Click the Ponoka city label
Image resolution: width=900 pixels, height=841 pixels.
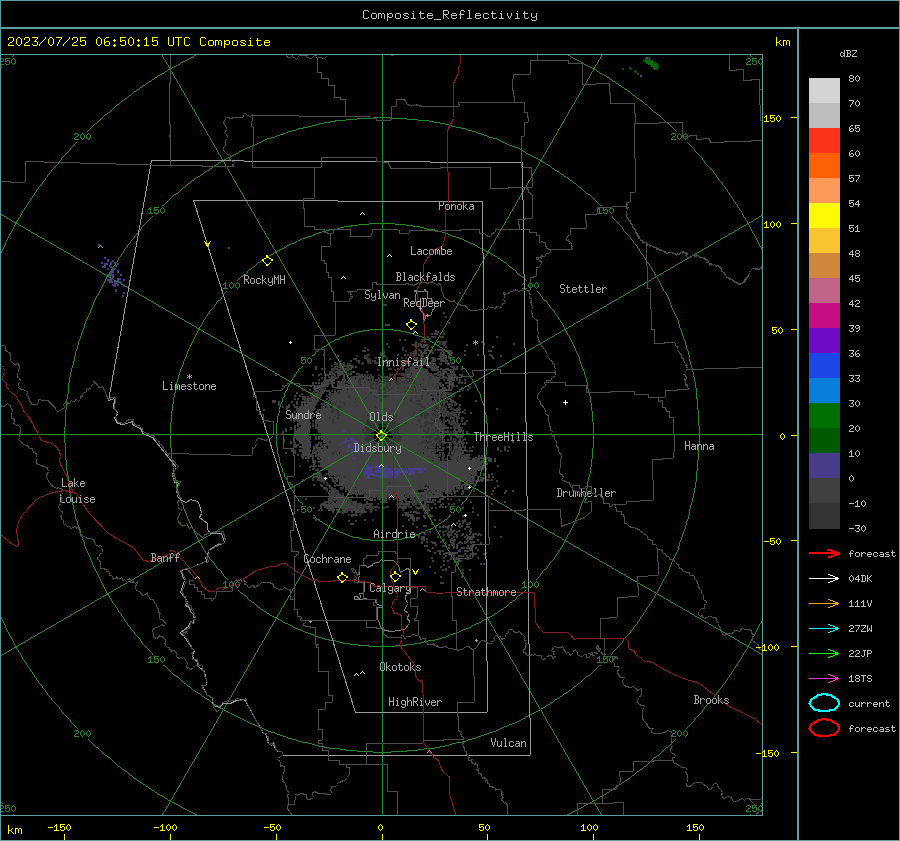(x=456, y=206)
